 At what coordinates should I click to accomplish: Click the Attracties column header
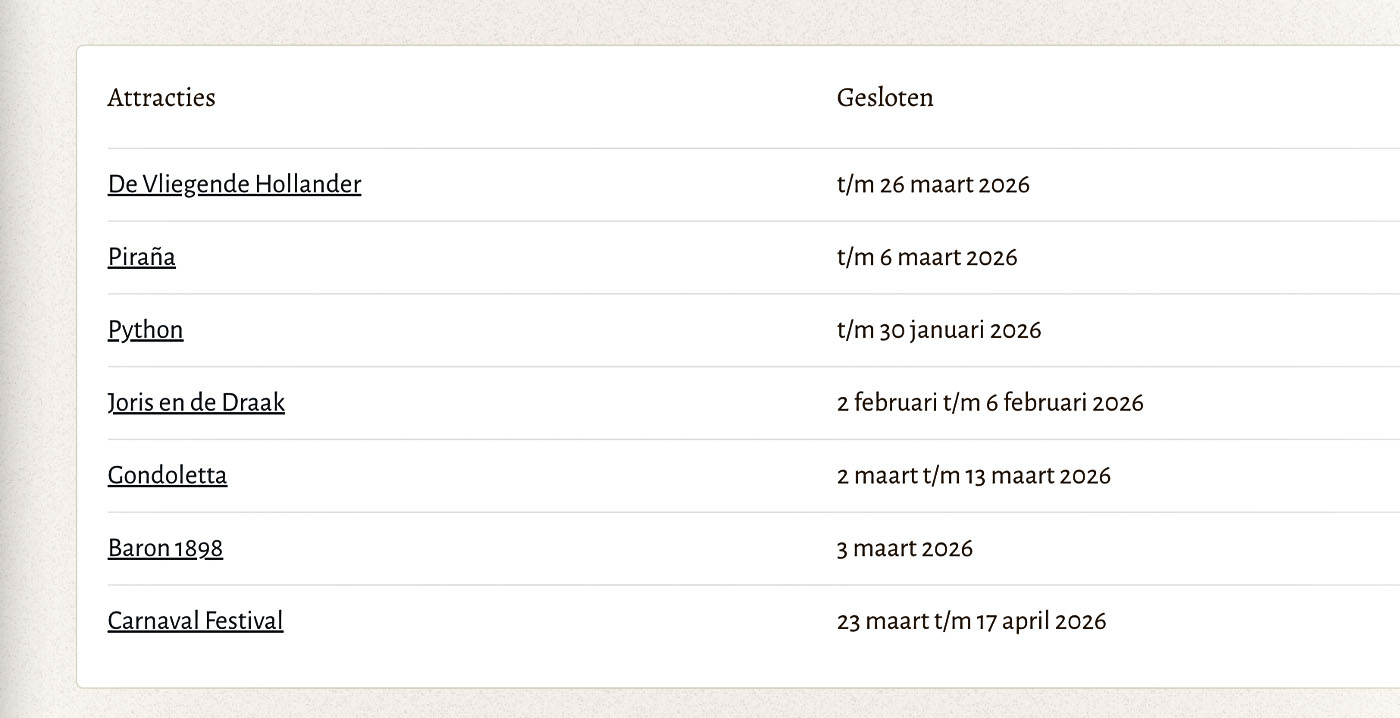click(161, 97)
